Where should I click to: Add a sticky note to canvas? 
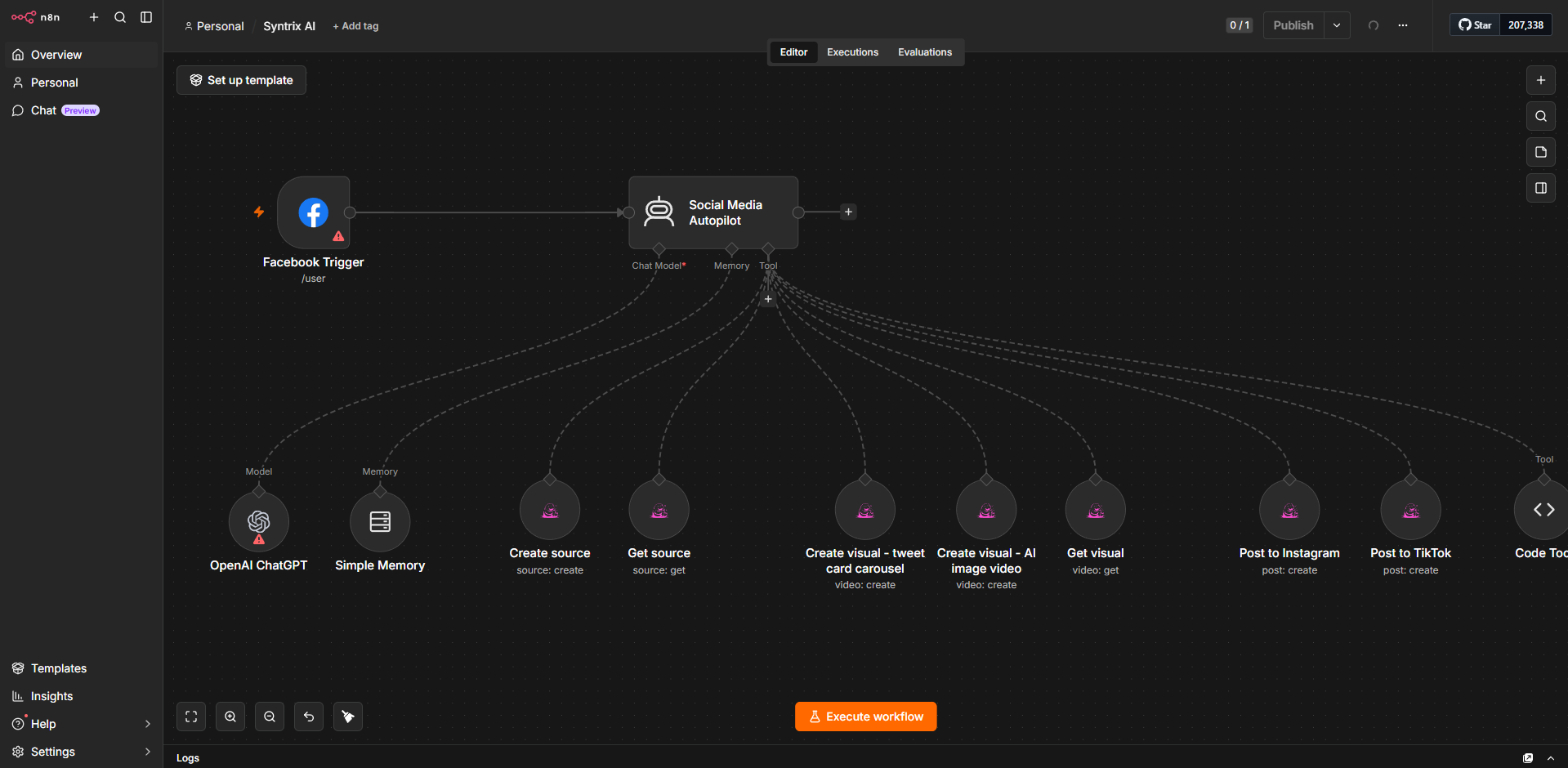pos(1541,152)
